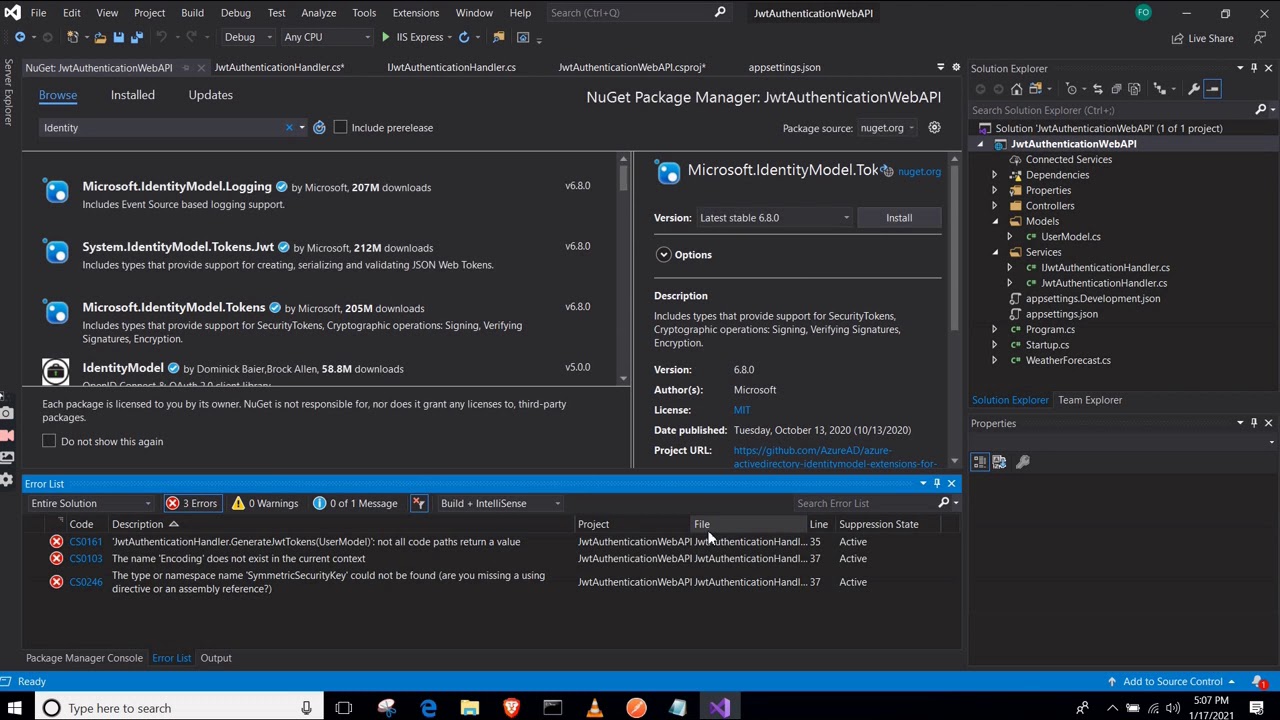This screenshot has height=720, width=1280.
Task: Open Build + IntelliSense dropdown
Action: pyautogui.click(x=500, y=503)
